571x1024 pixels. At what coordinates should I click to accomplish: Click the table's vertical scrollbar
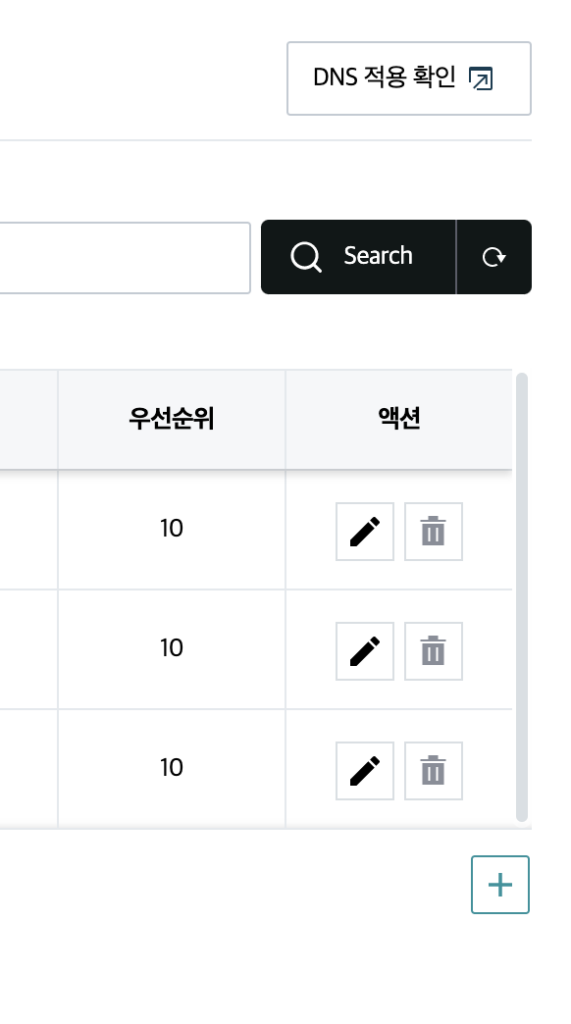[x=521, y=597]
